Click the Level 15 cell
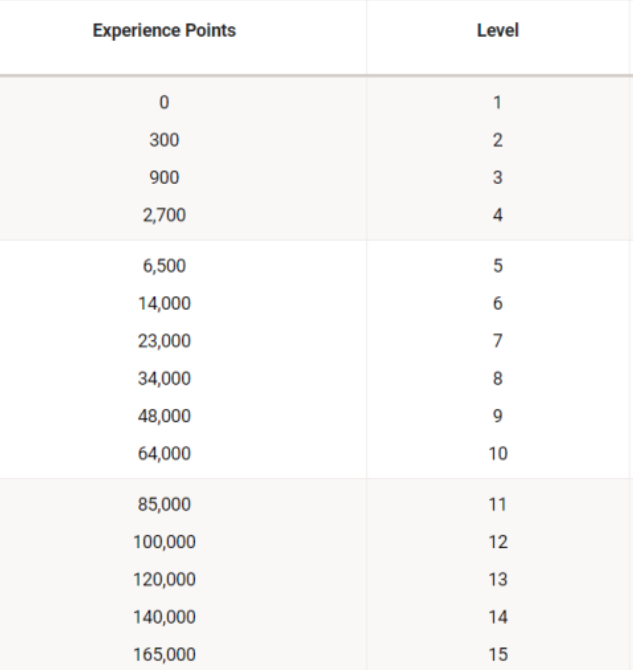This screenshot has height=670, width=633. 498,655
